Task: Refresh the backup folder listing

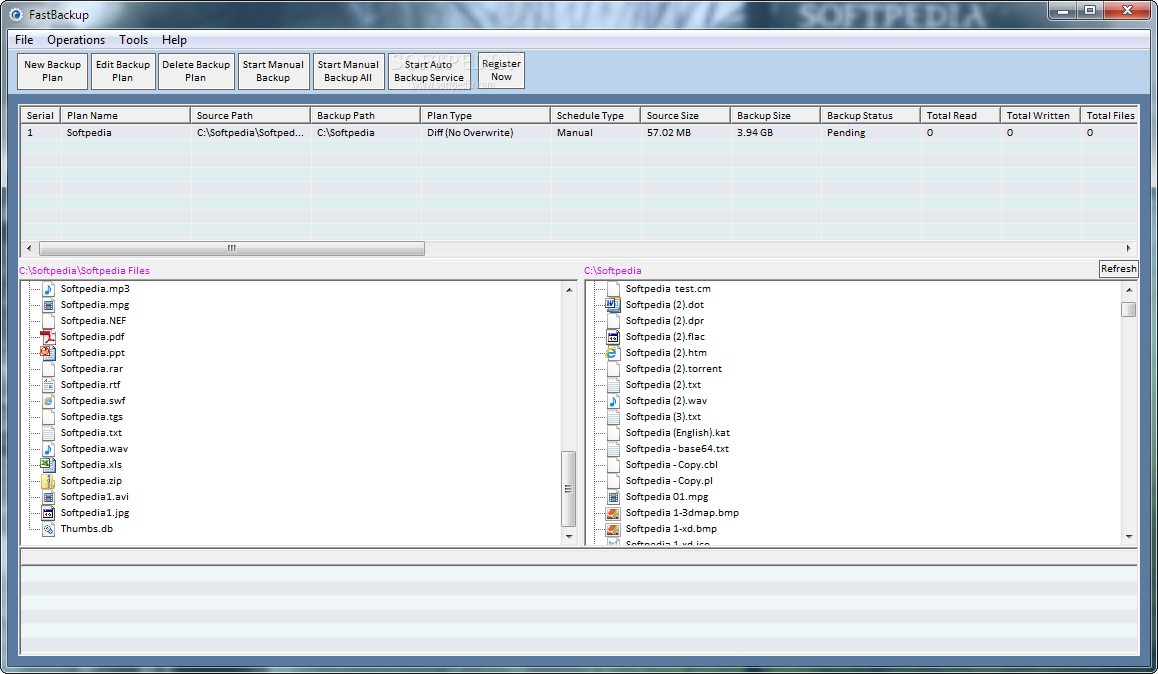Action: [x=1118, y=269]
